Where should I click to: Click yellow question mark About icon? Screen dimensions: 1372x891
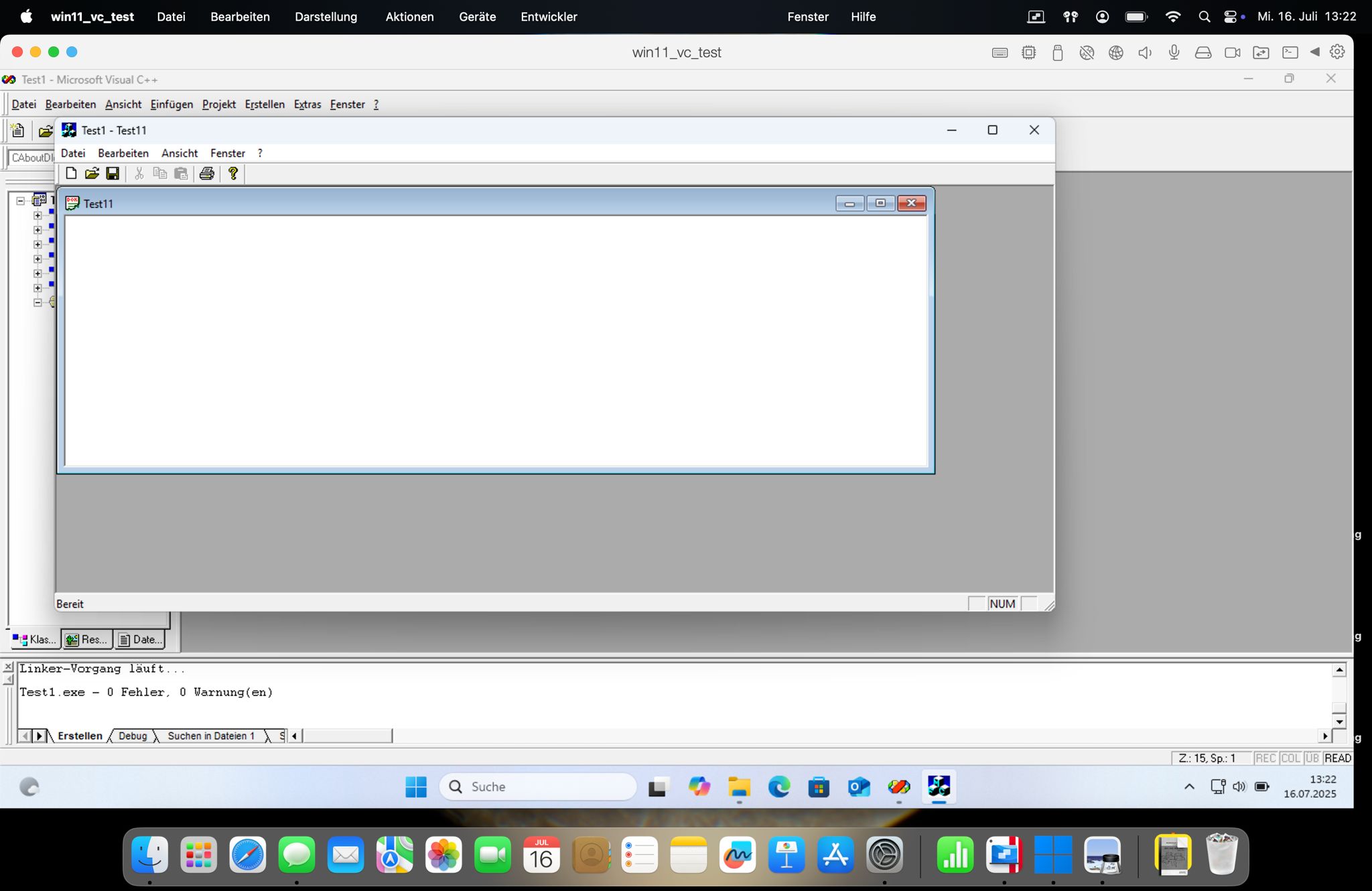coord(233,174)
